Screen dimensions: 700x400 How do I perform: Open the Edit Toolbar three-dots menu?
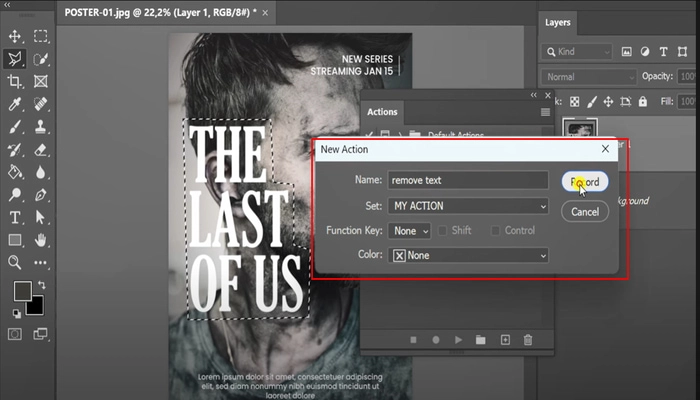pos(41,262)
